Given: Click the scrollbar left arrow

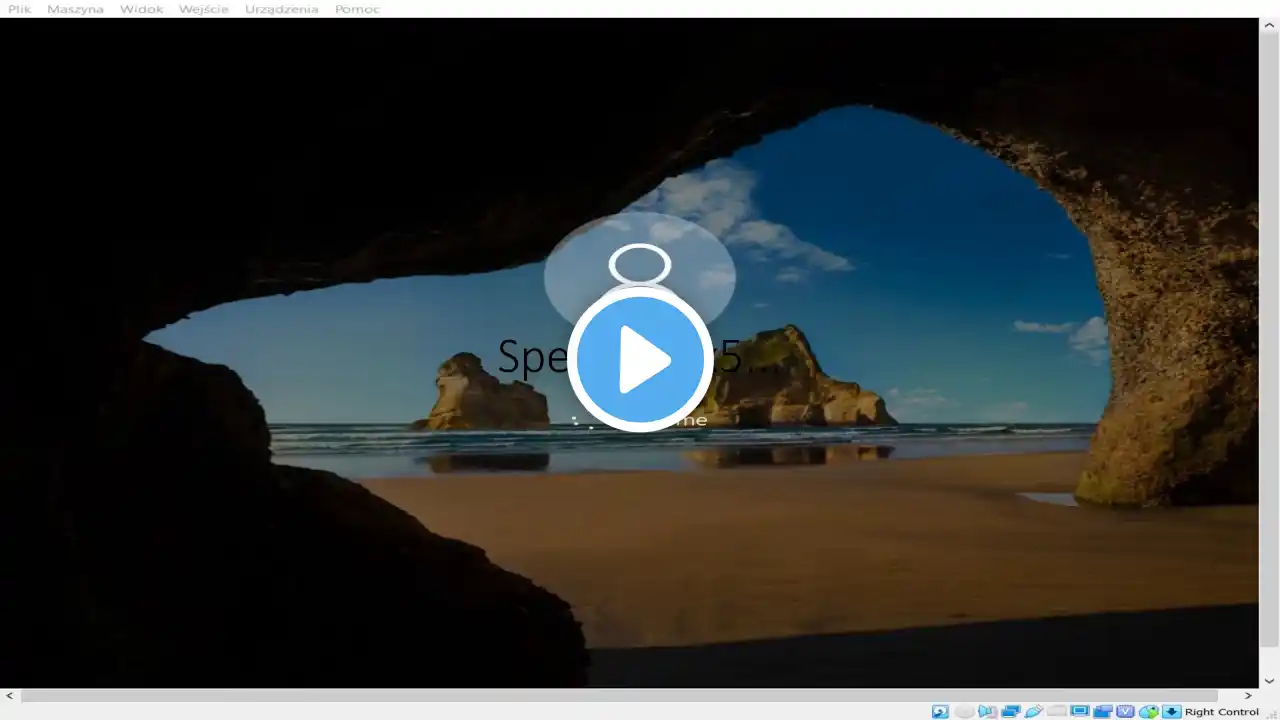Looking at the screenshot, I should [x=9, y=695].
